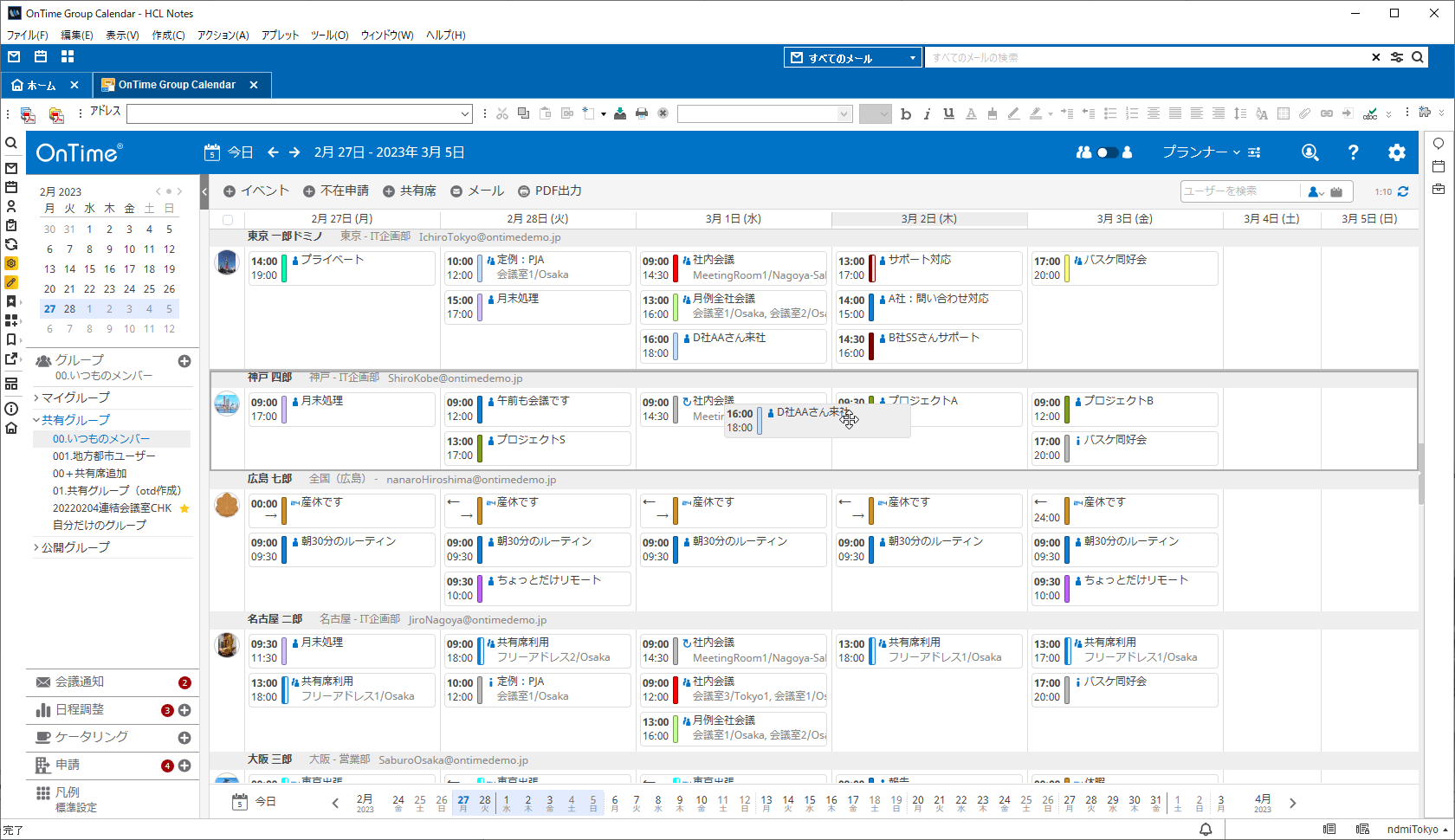
Task: Click the help question mark icon
Action: coord(1353,152)
